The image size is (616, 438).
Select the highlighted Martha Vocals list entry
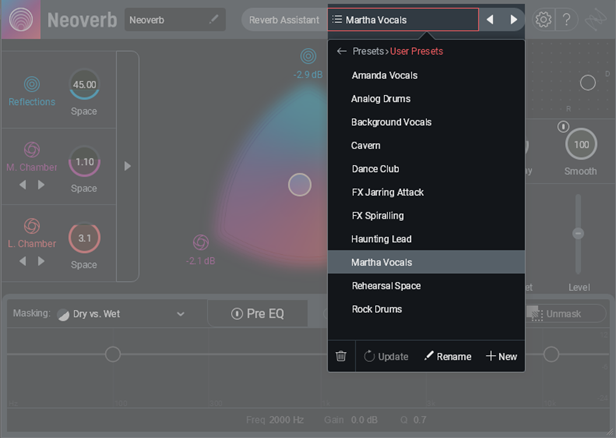tap(426, 262)
